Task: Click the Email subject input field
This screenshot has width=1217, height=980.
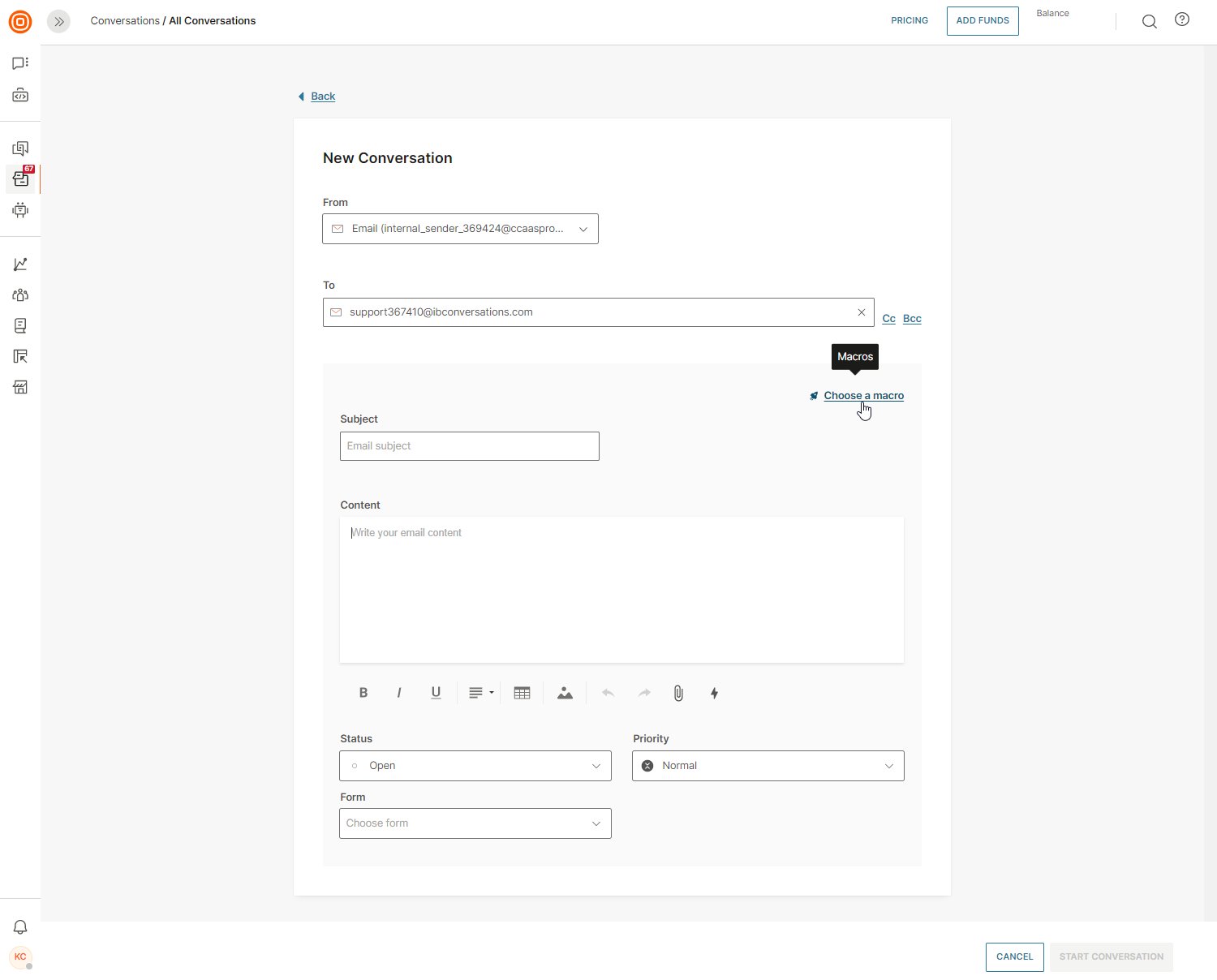Action: pos(469,446)
